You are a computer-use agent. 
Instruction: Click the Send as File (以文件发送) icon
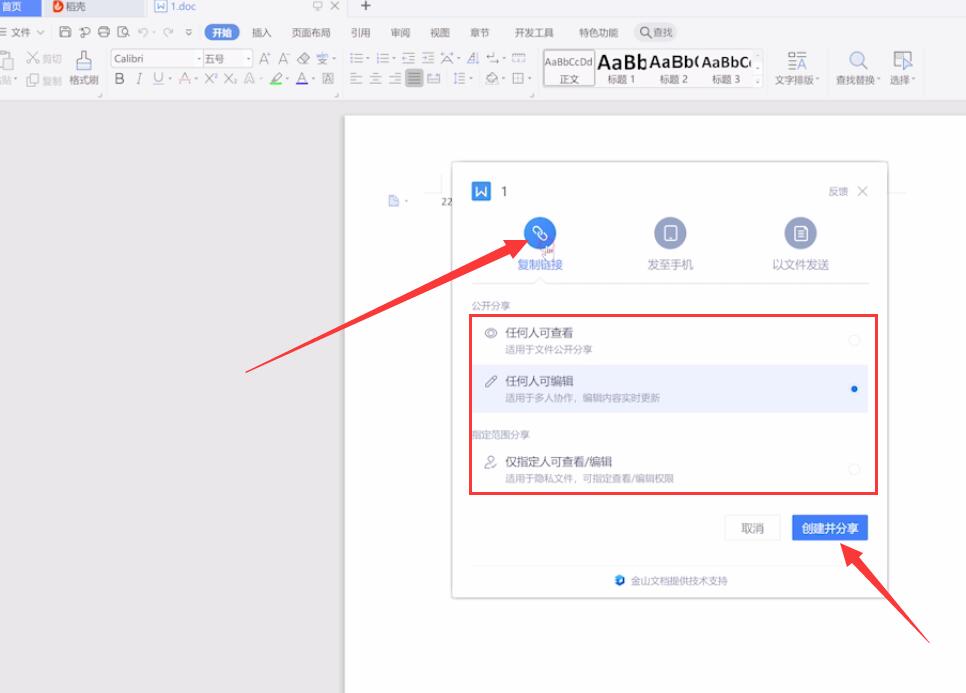pos(800,233)
